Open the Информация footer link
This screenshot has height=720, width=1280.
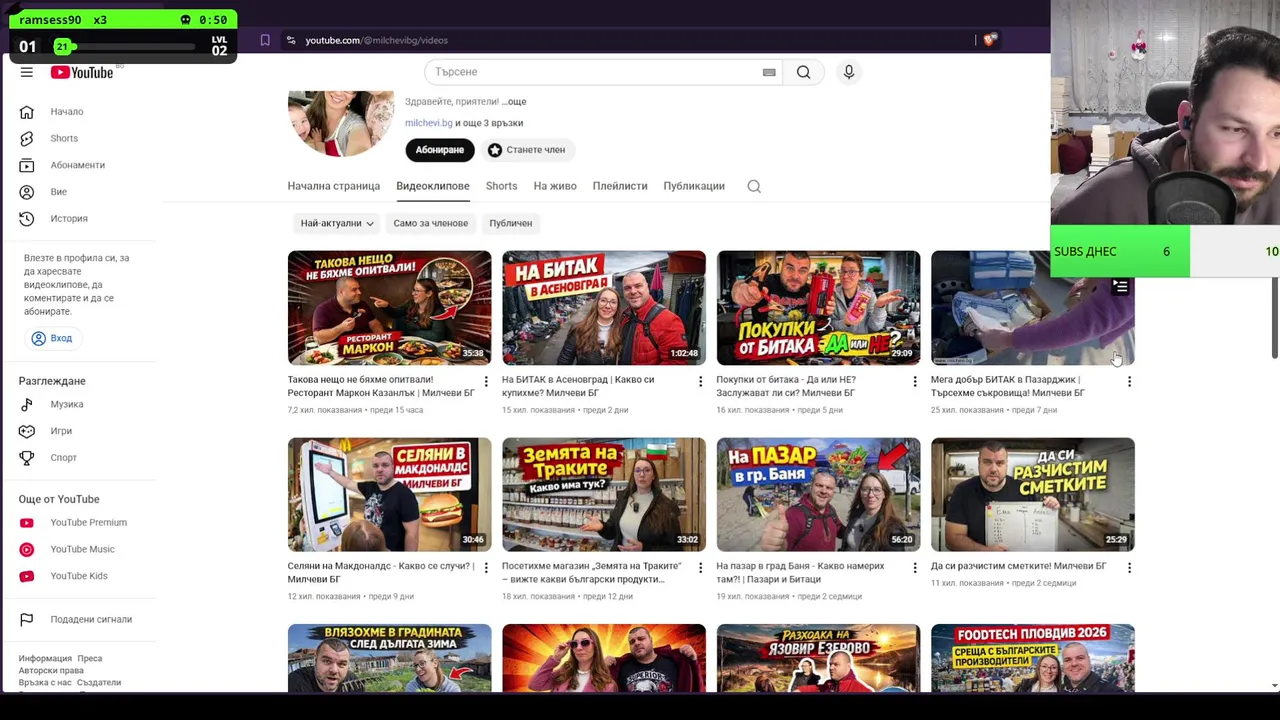click(x=45, y=659)
